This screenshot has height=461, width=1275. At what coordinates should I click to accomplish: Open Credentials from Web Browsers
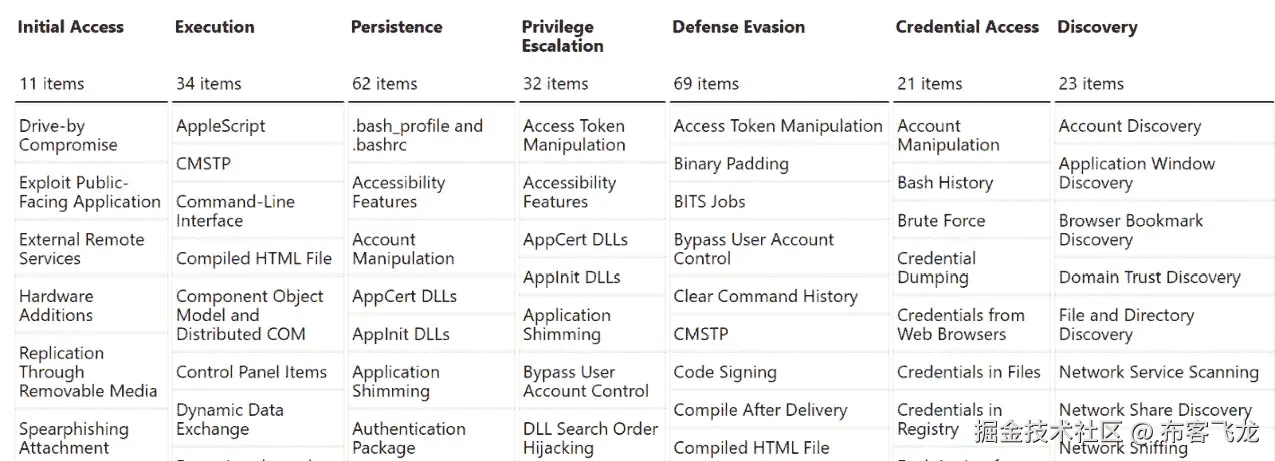(x=960, y=324)
